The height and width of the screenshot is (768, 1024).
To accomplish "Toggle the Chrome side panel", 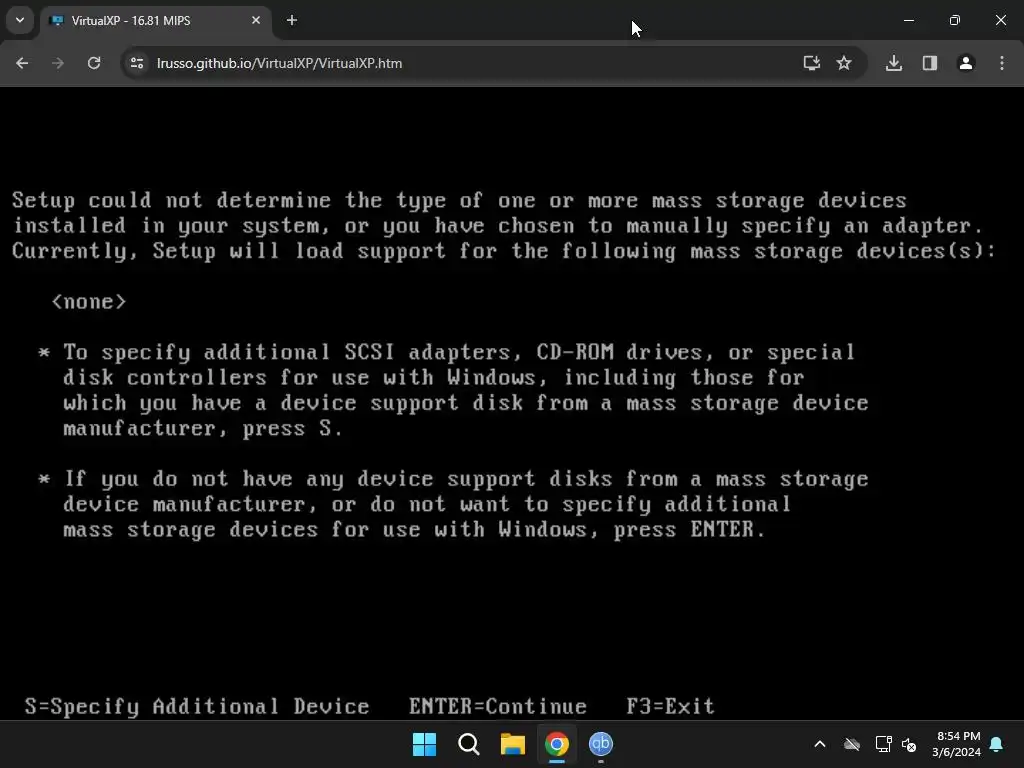I will pos(930,63).
